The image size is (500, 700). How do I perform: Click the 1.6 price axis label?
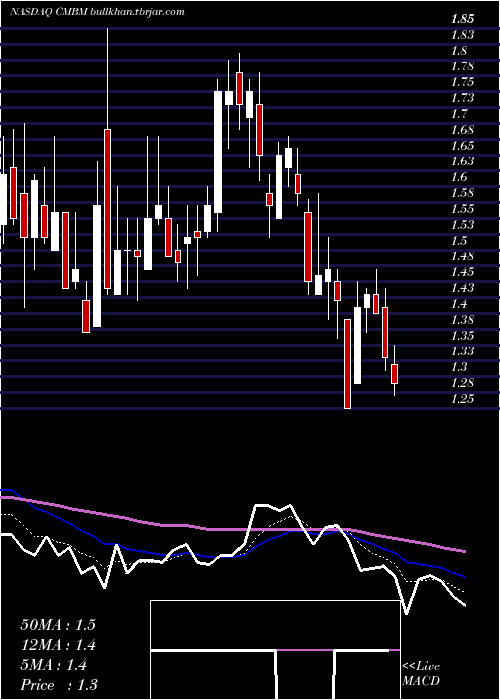[x=459, y=177]
